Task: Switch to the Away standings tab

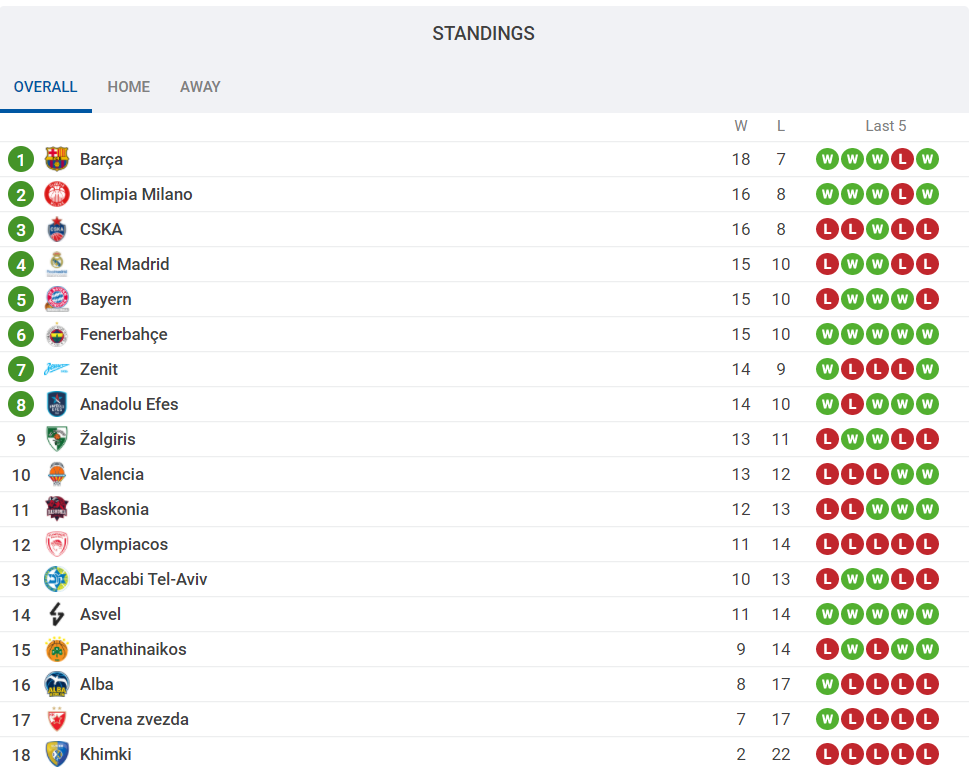Action: coord(200,87)
